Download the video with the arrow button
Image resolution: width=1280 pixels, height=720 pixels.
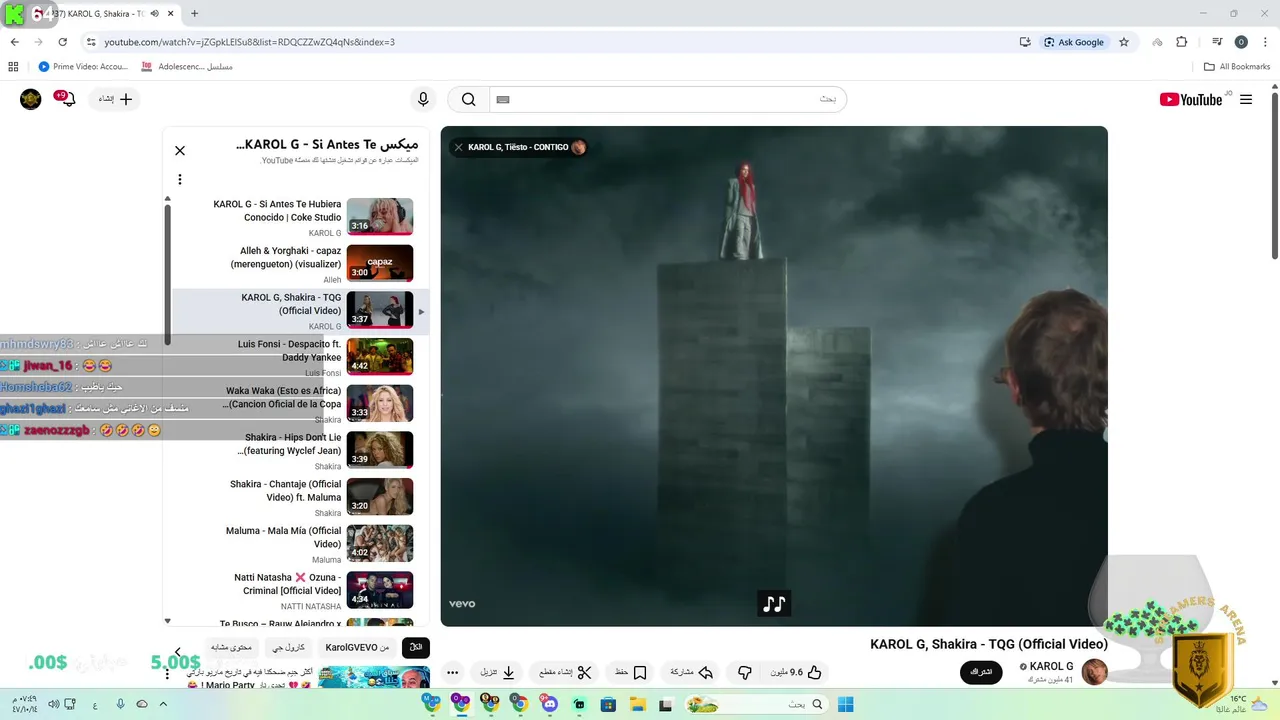497,673
